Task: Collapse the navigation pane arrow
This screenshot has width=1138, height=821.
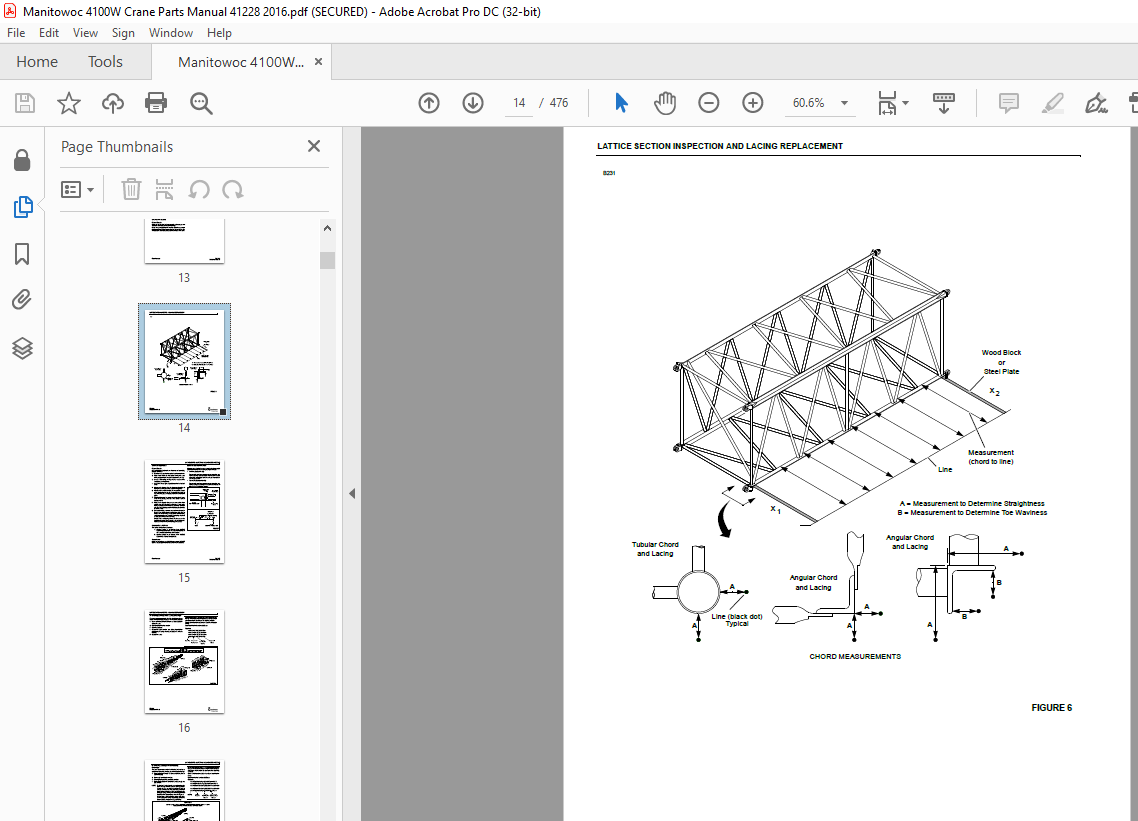Action: point(352,494)
